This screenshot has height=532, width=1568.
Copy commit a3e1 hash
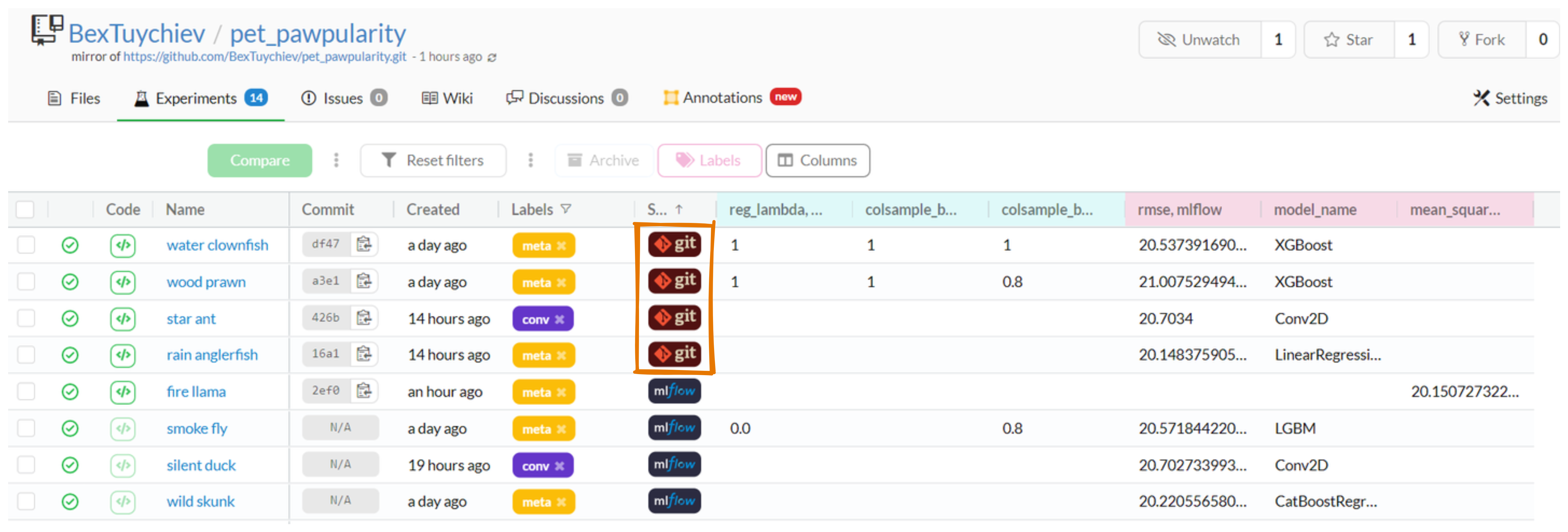364,281
